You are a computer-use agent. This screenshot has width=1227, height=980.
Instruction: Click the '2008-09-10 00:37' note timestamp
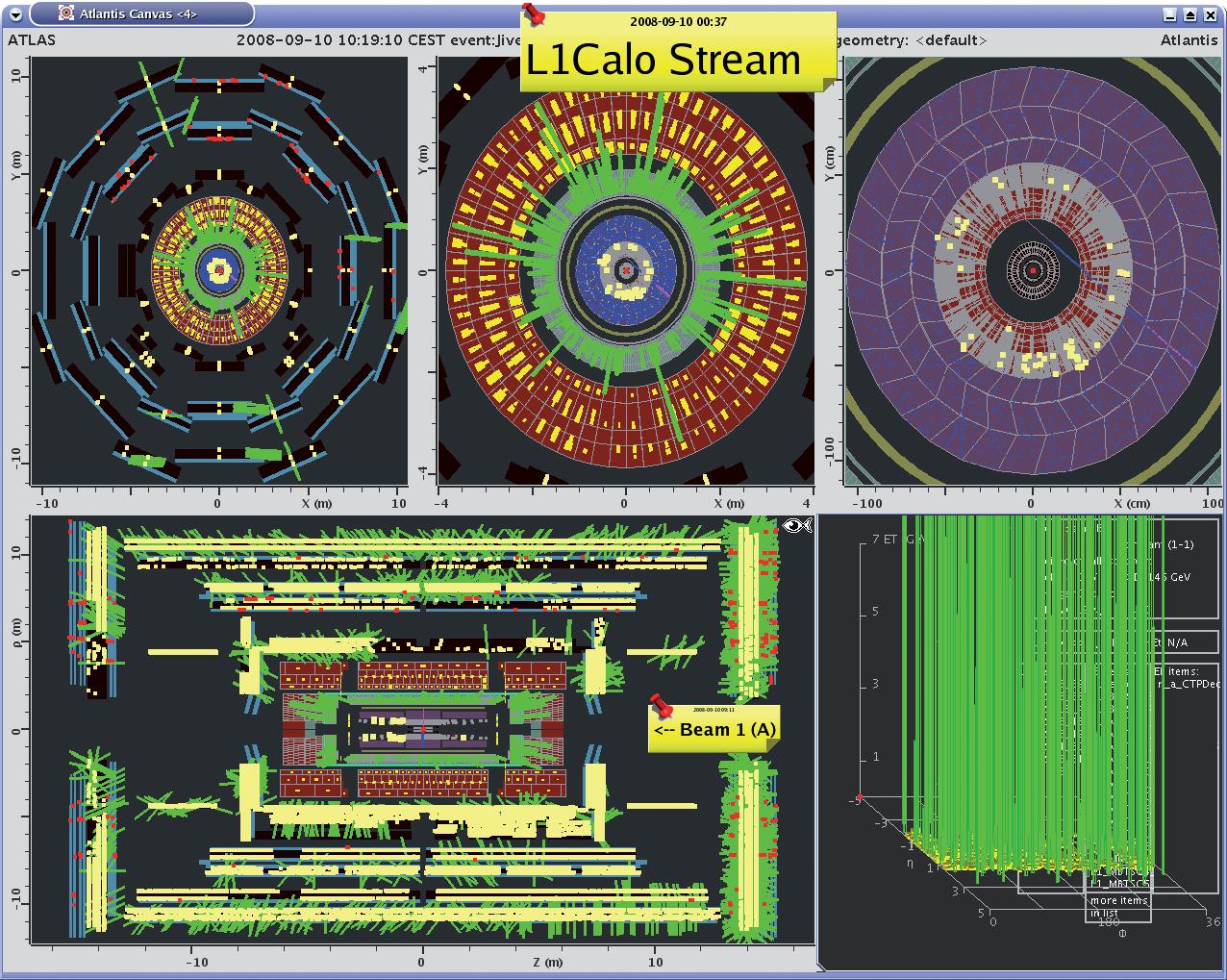pyautogui.click(x=678, y=21)
